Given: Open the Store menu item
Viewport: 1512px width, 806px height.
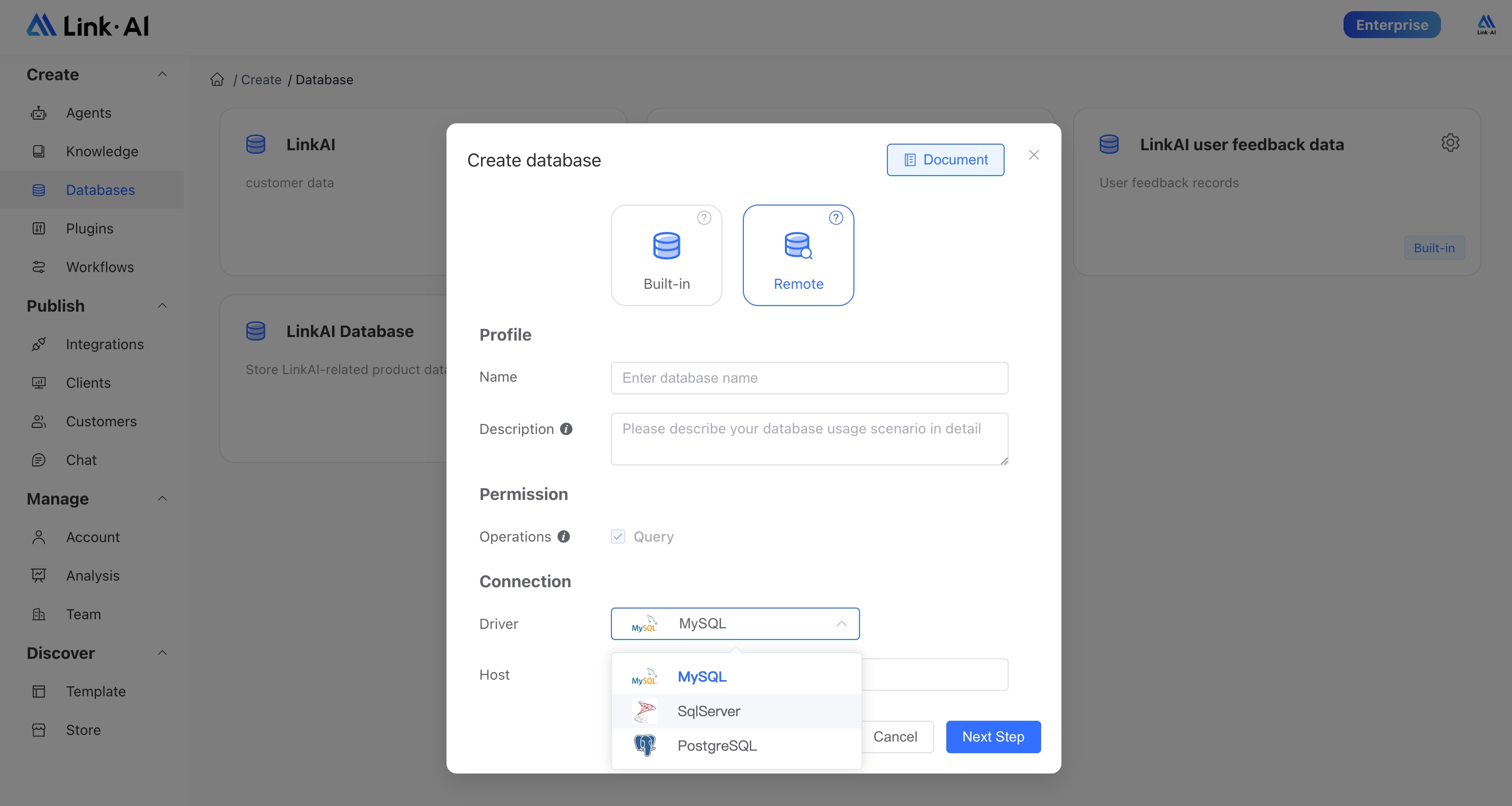Looking at the screenshot, I should pyautogui.click(x=91, y=730).
